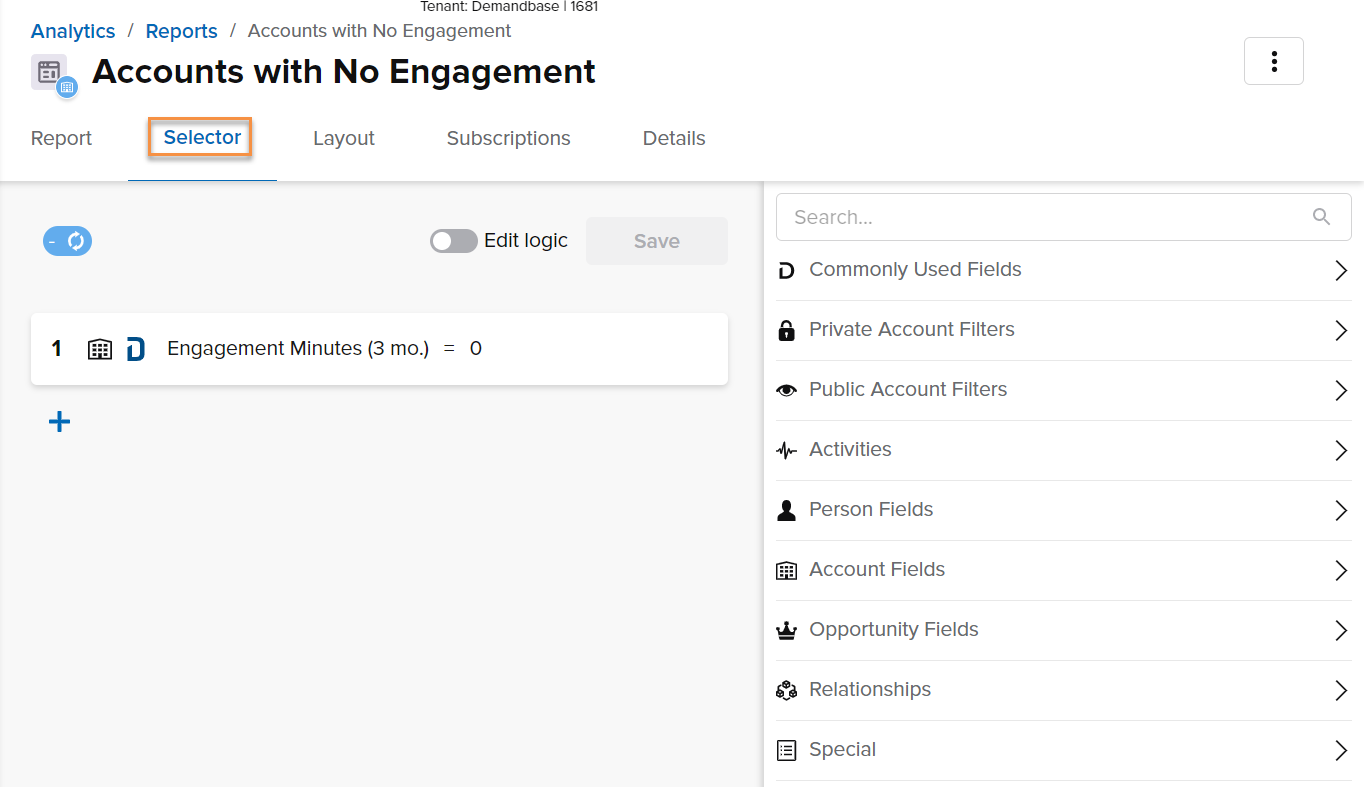
Task: Click the Save button
Action: tap(657, 241)
